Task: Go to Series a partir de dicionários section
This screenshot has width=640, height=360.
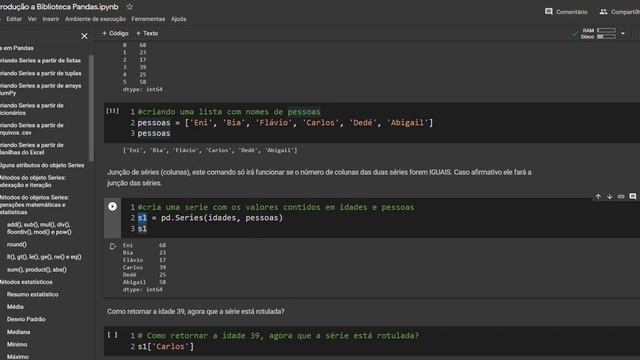Action: [32, 109]
